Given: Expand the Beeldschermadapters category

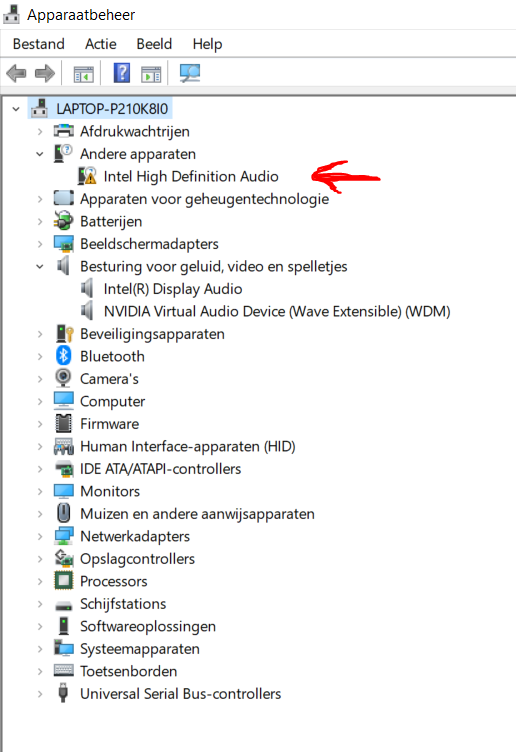Looking at the screenshot, I should click(x=40, y=244).
